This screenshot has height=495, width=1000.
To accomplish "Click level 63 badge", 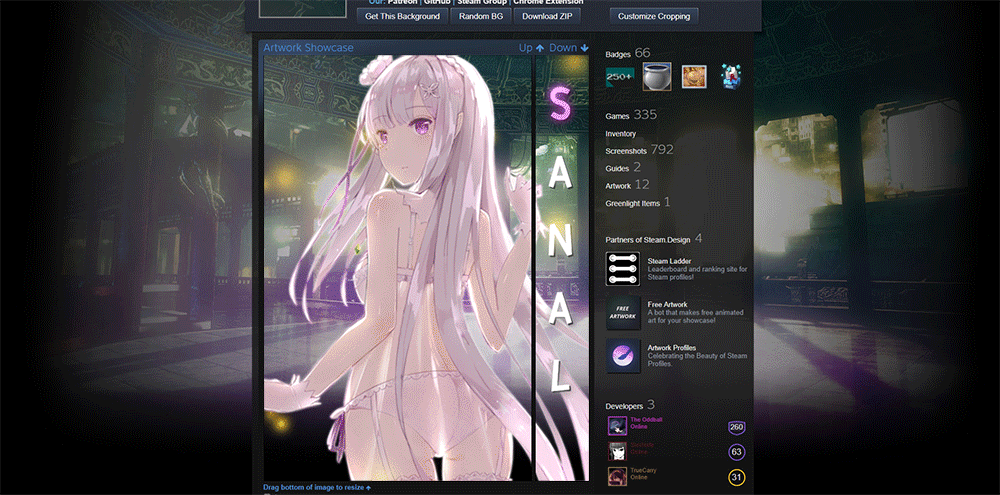I will 737,452.
